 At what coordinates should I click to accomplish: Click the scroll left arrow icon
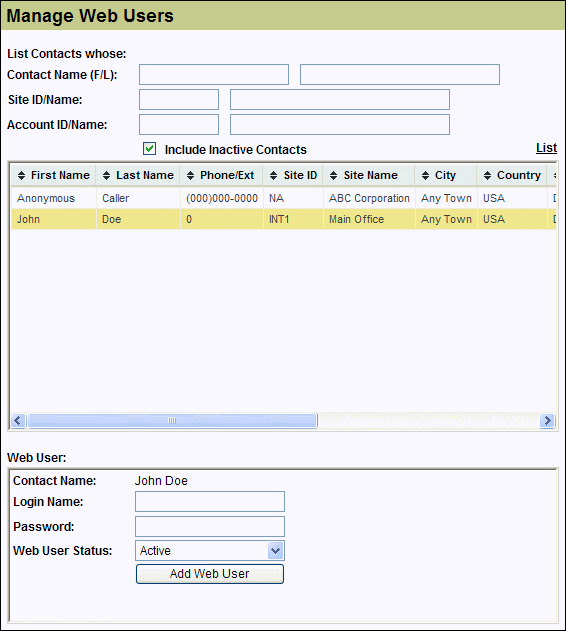click(x=18, y=421)
